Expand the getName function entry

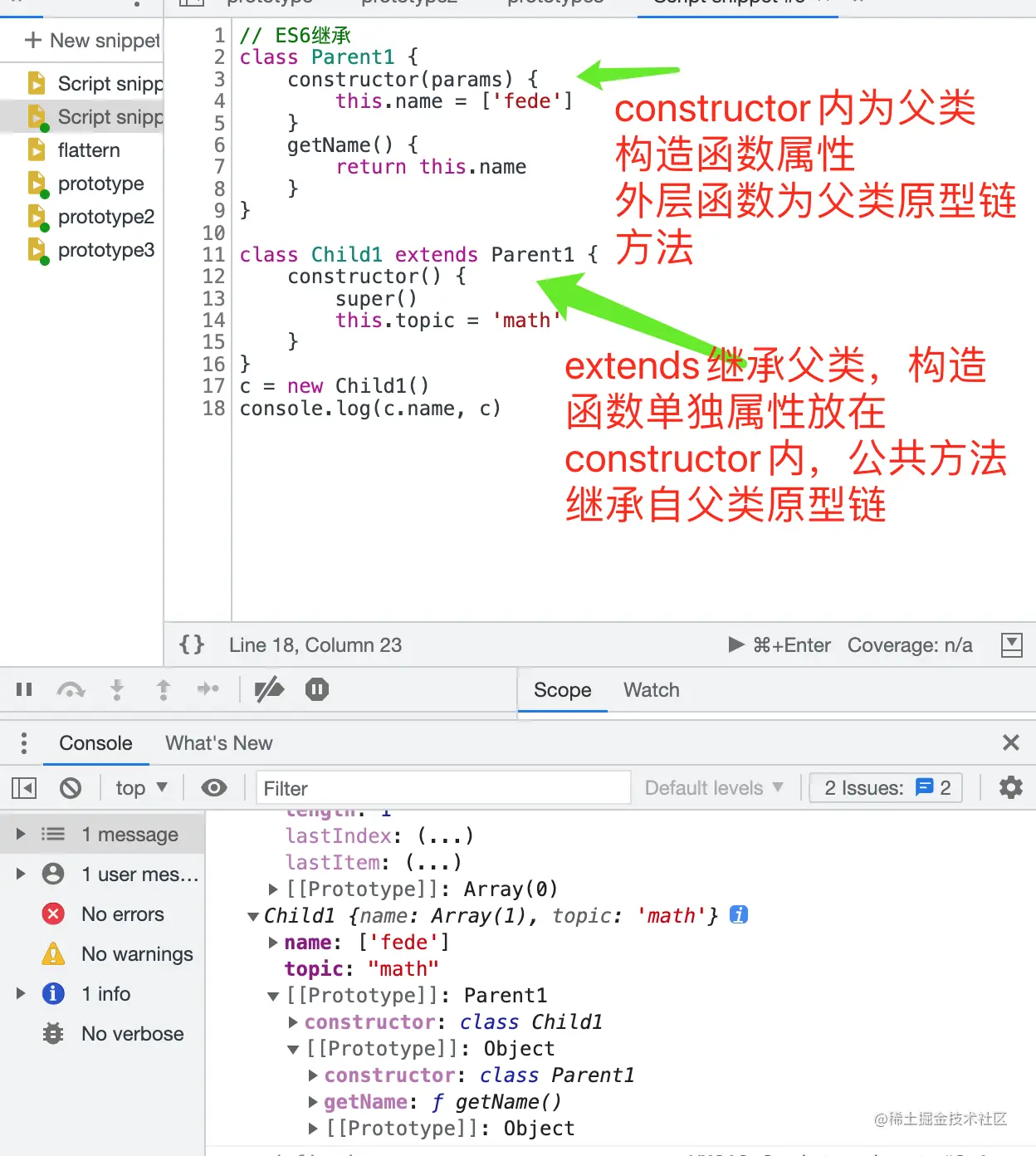(313, 1102)
